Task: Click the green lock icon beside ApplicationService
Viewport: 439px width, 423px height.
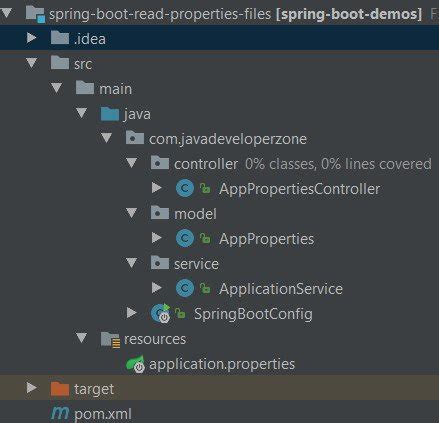Action: coord(205,288)
